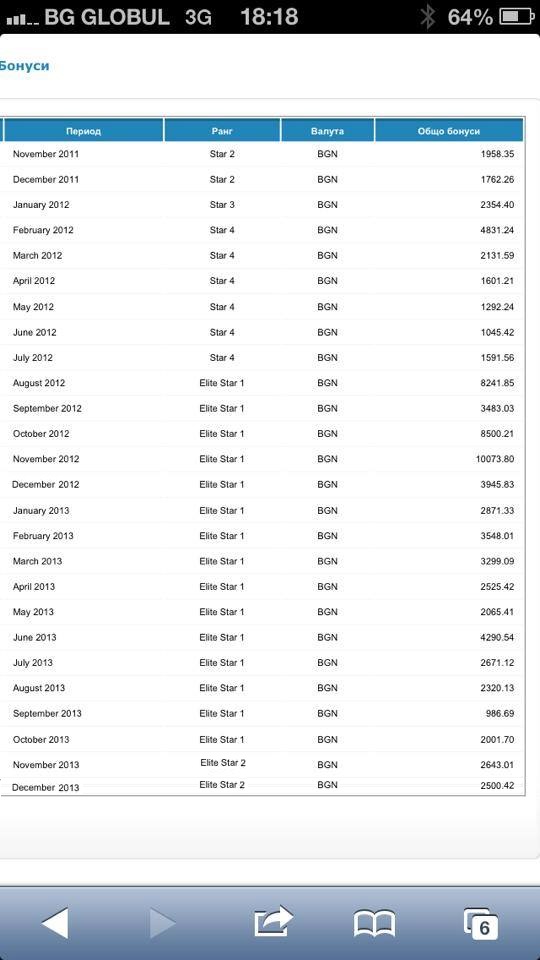This screenshot has height=960, width=540.
Task: Open the Бонуси heading link
Action: click(x=24, y=66)
